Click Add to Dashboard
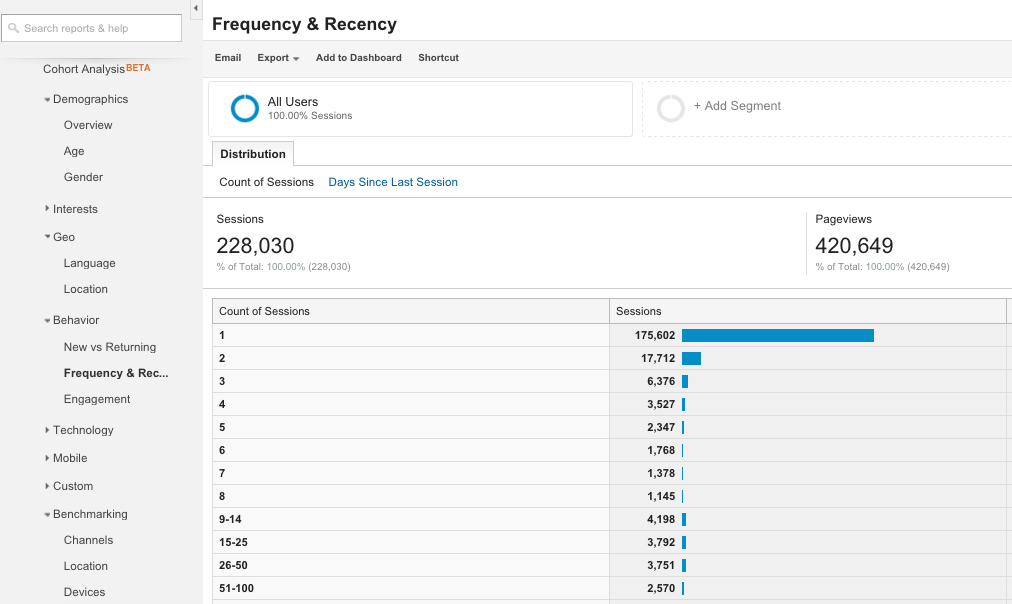 (358, 57)
